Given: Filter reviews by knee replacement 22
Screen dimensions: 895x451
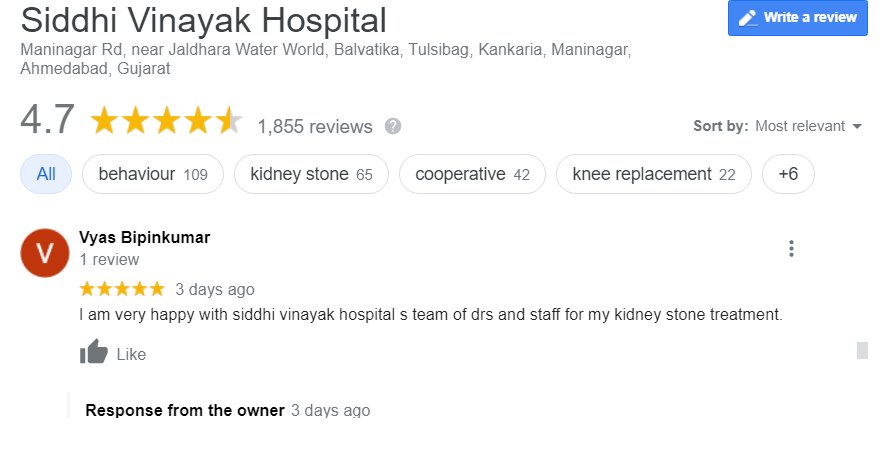Looking at the screenshot, I should tap(654, 174).
